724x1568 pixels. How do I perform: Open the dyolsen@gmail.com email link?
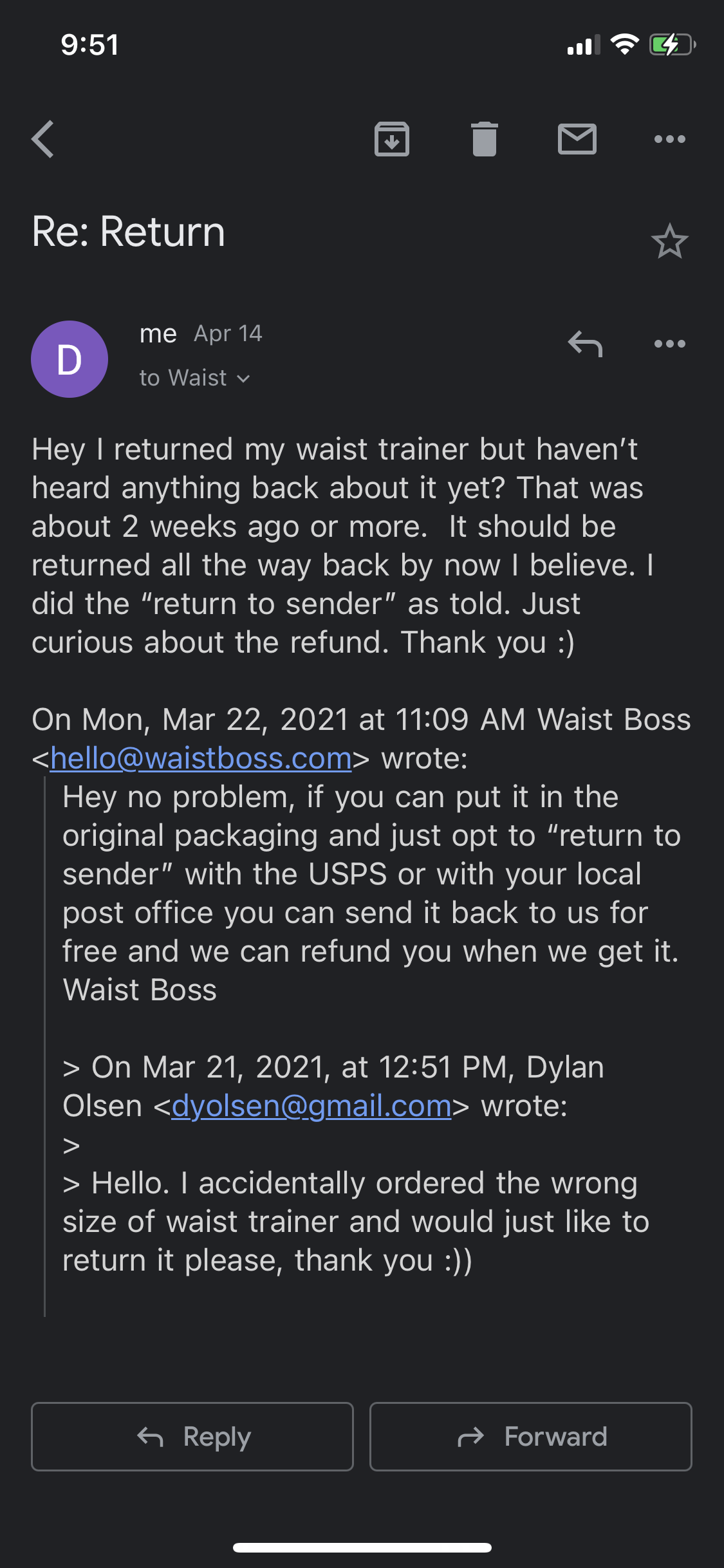tap(311, 1106)
